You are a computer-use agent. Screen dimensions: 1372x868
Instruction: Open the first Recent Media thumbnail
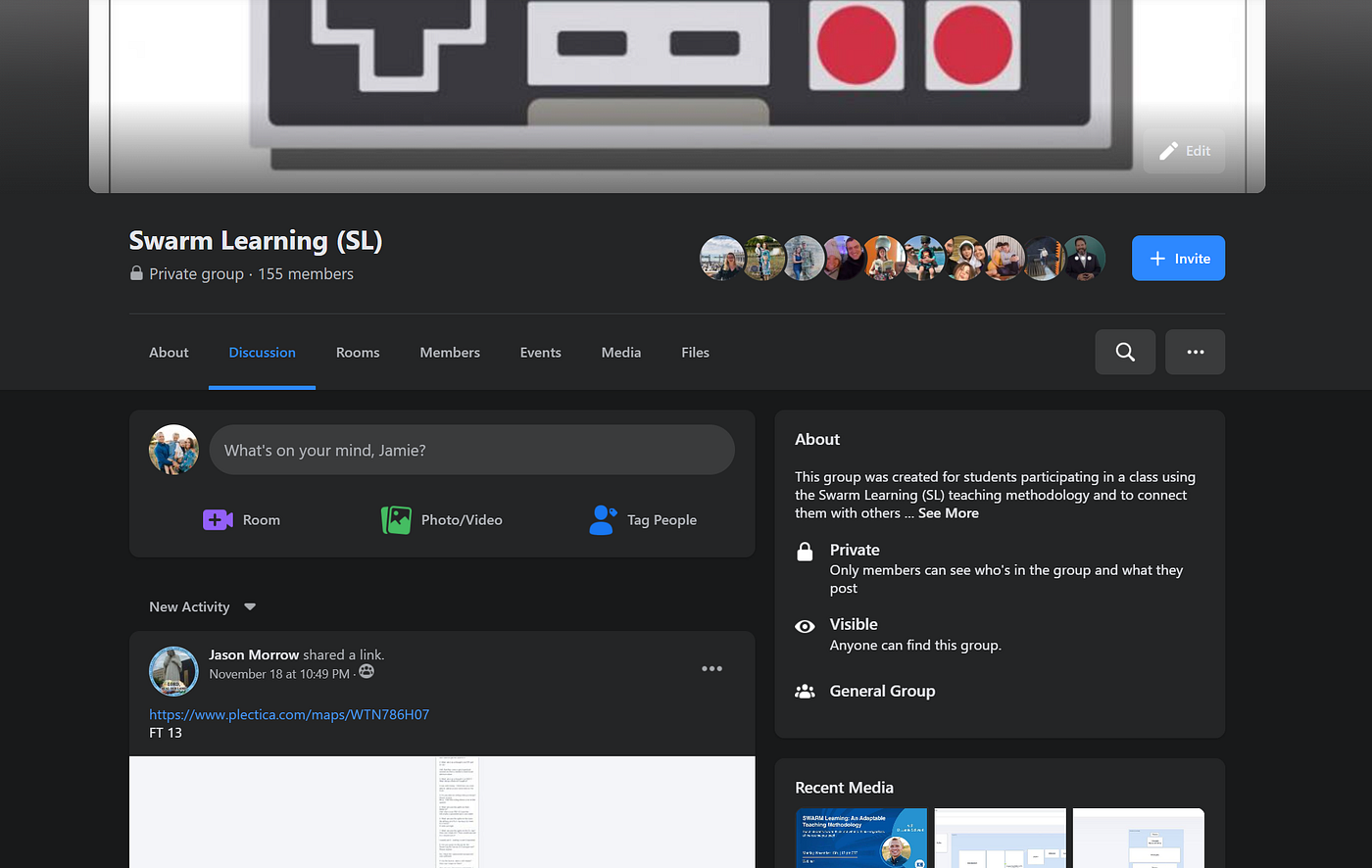861,839
